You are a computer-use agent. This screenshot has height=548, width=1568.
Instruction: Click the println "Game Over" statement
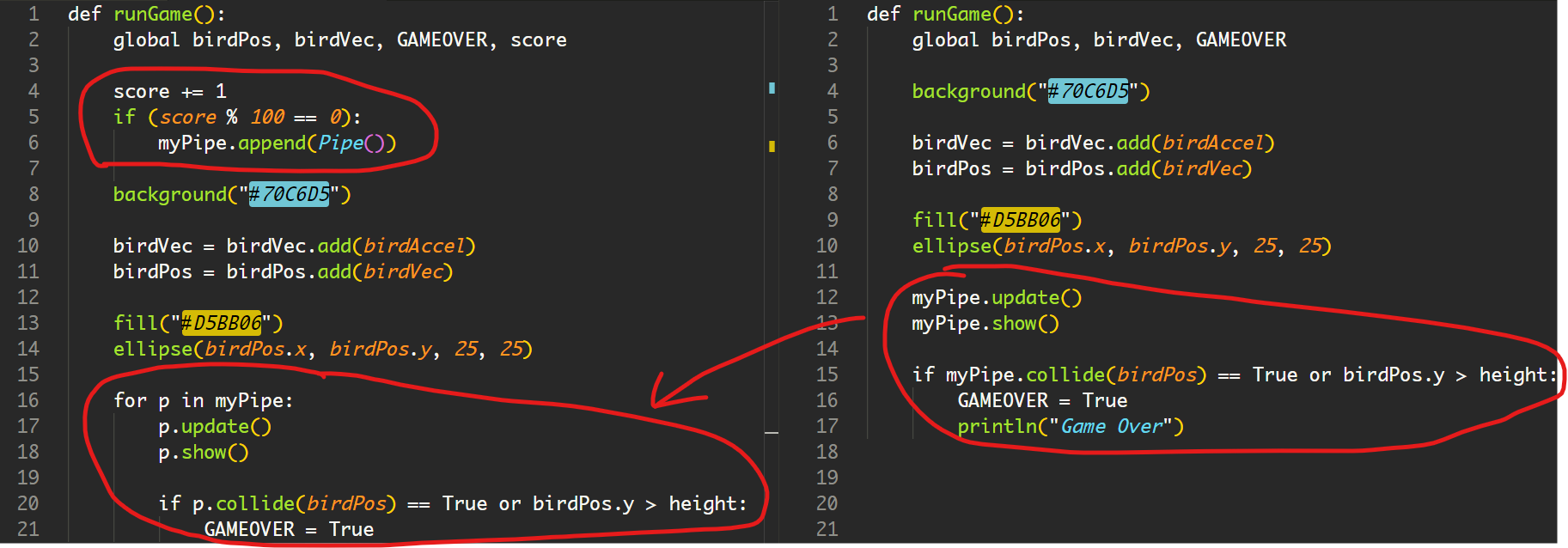[1070, 426]
